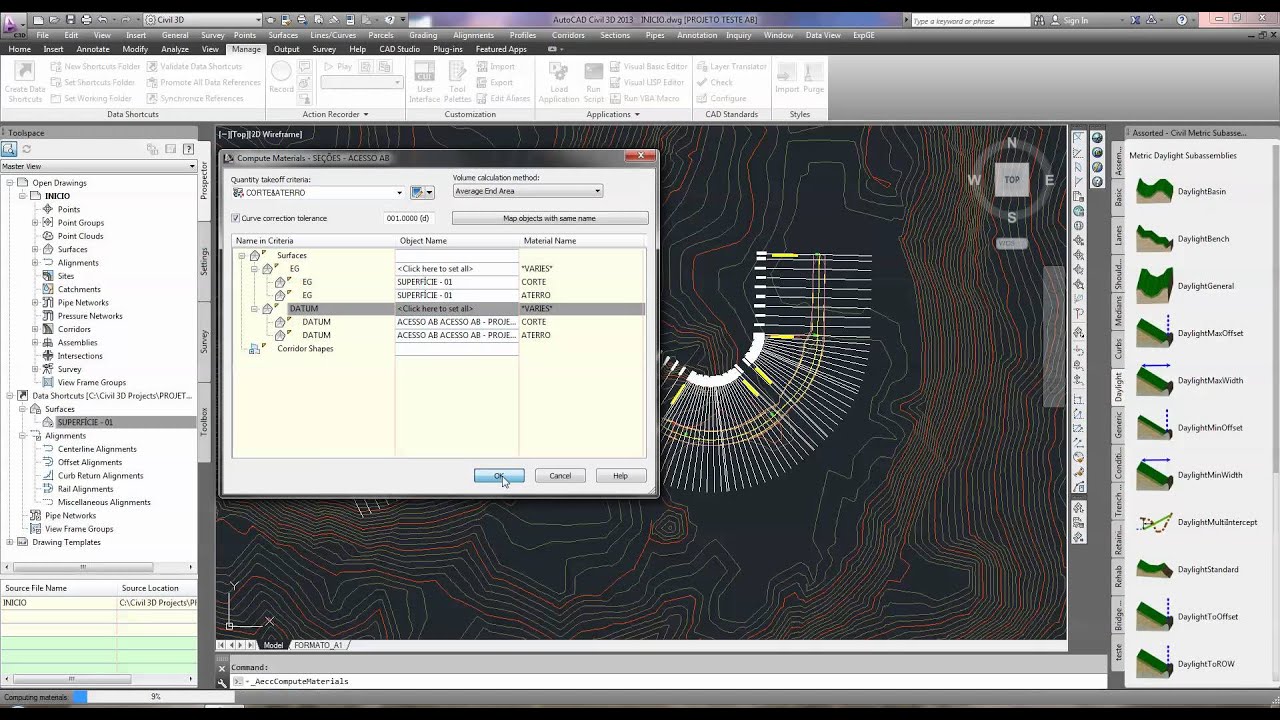Click the Toolspace Prospector magnifier icon

9,149
